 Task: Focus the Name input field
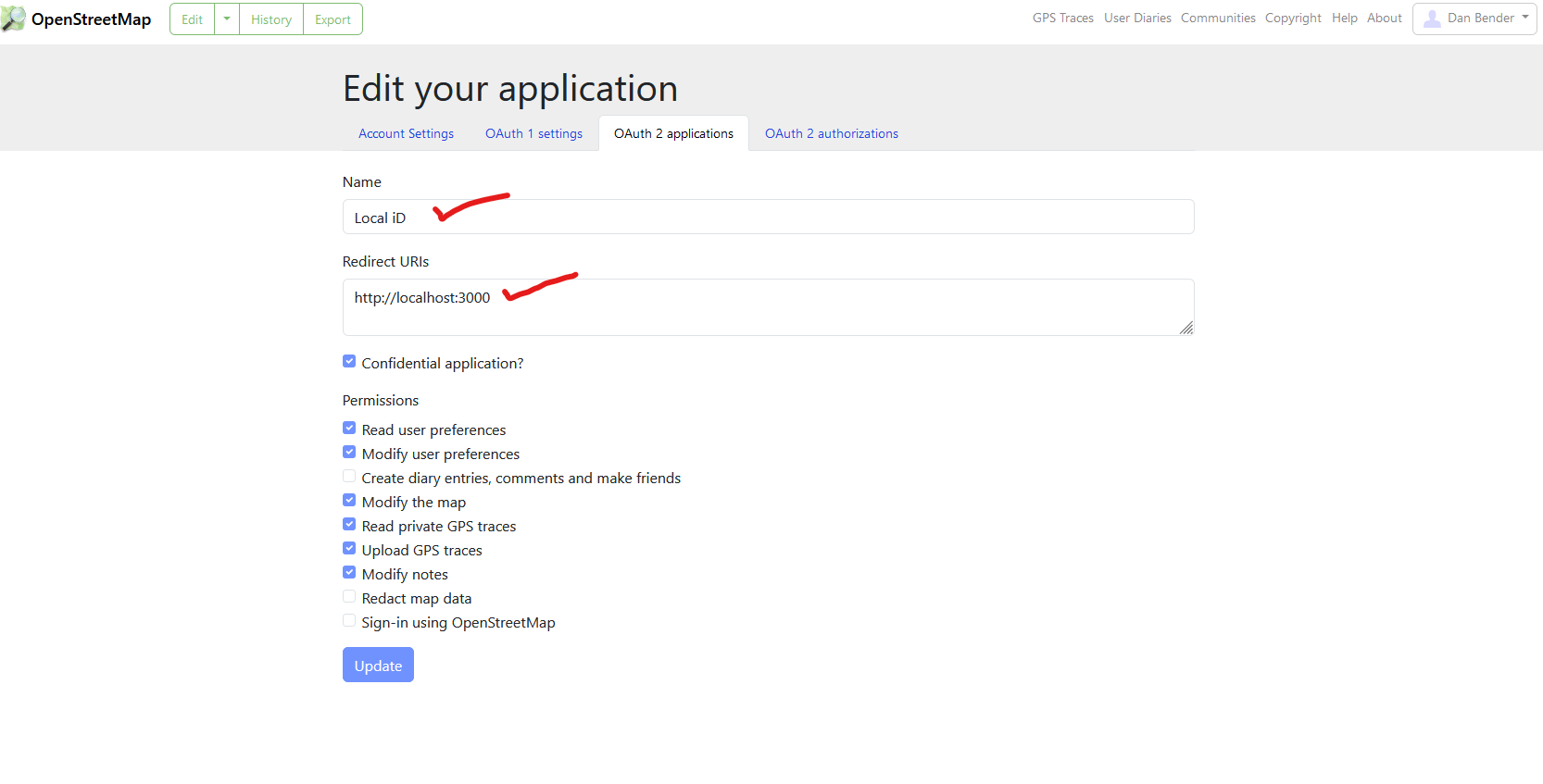(767, 218)
